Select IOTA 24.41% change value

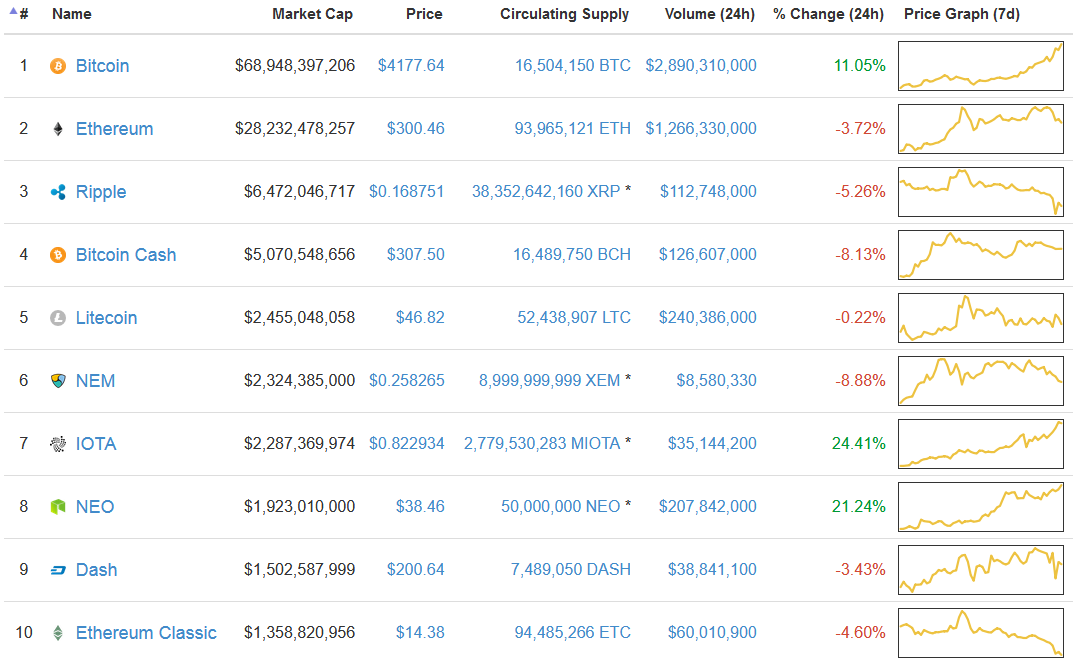[x=859, y=444]
